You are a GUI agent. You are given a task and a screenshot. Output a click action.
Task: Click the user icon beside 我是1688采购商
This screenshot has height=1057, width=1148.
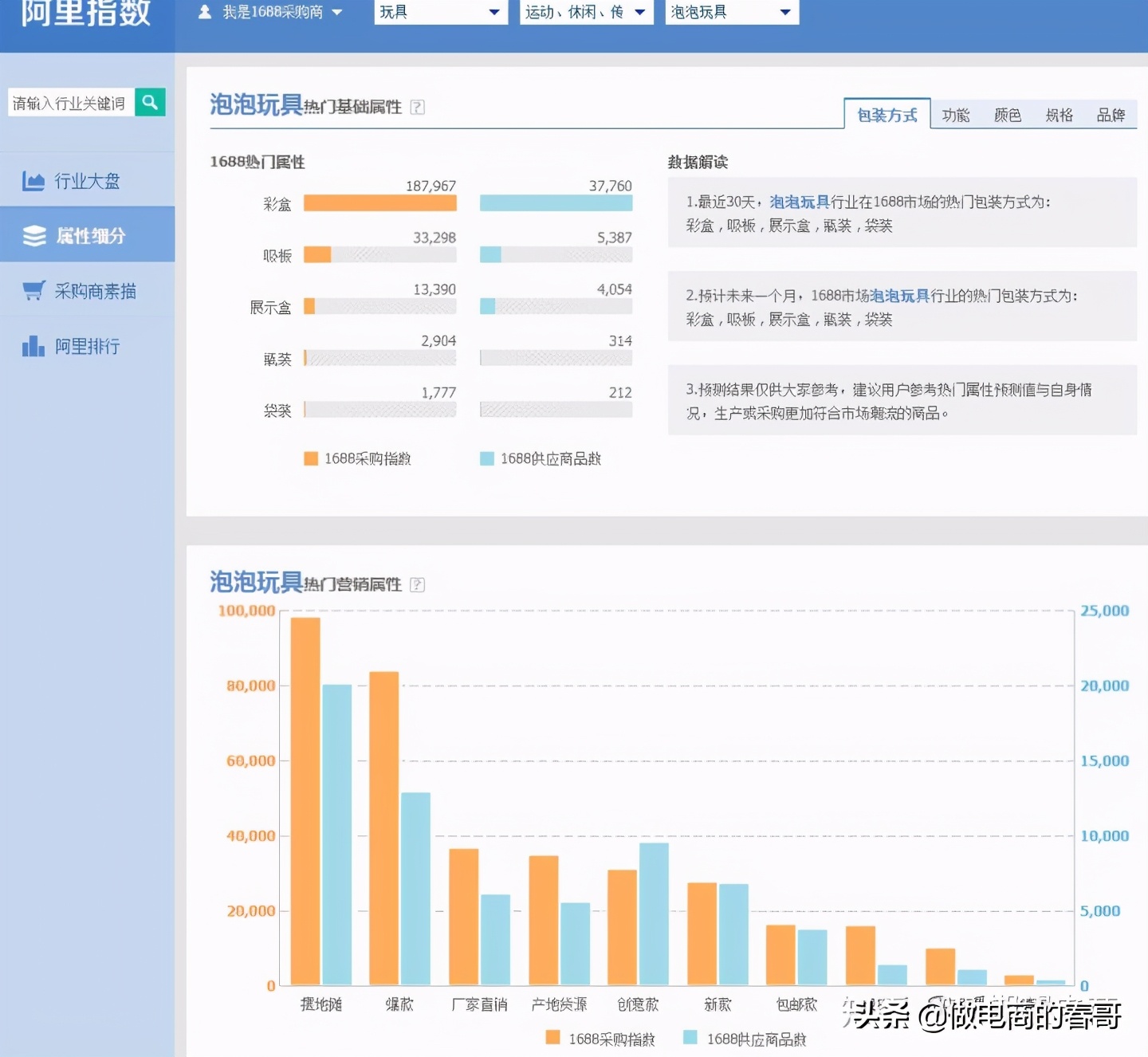tap(205, 12)
